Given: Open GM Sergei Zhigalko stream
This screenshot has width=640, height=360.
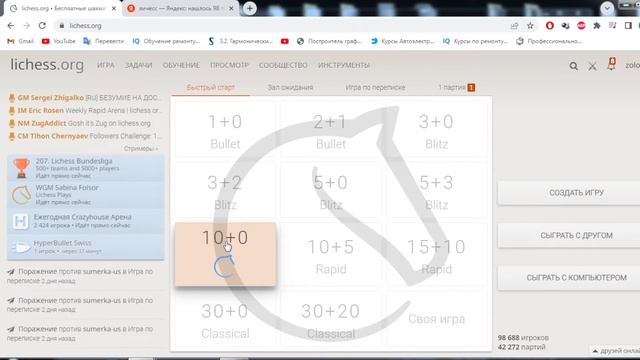Looking at the screenshot, I should [x=85, y=98].
